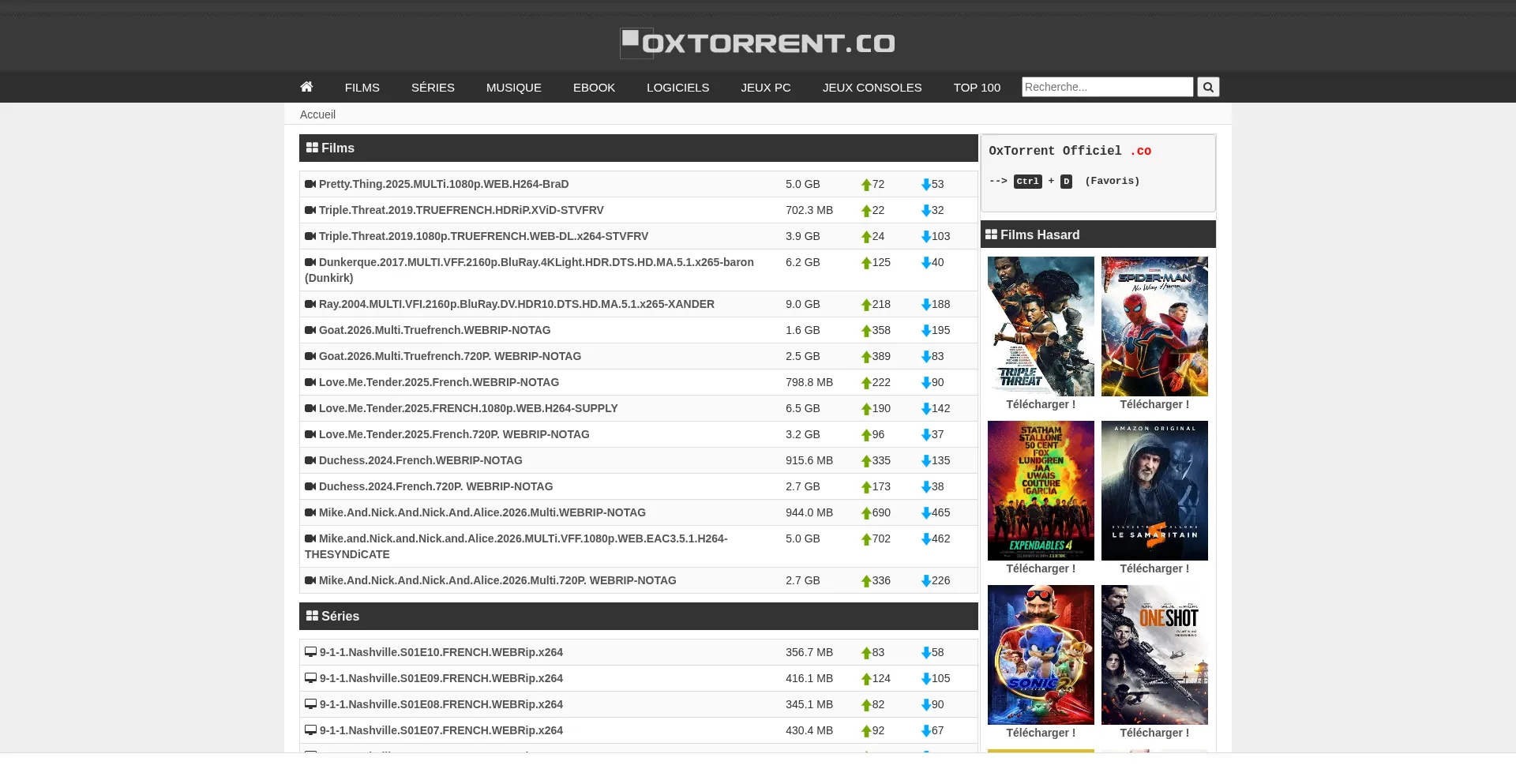Click the 9.0 GB size cell
The height and width of the screenshot is (784, 1516).
[x=803, y=304]
